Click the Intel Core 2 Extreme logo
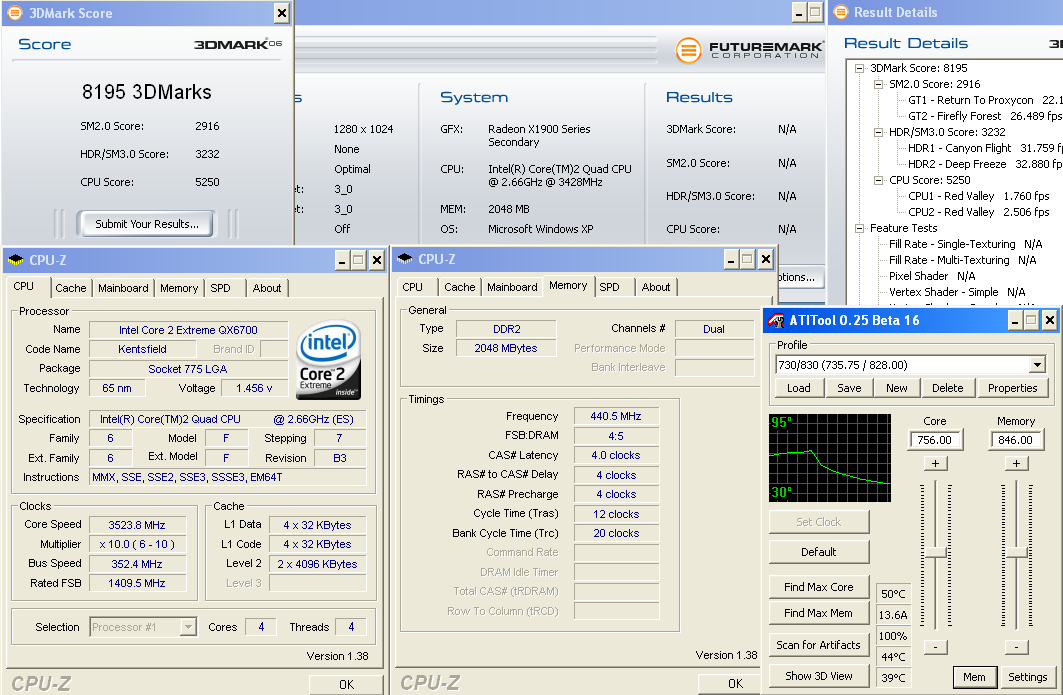This screenshot has width=1063, height=695. pyautogui.click(x=329, y=359)
